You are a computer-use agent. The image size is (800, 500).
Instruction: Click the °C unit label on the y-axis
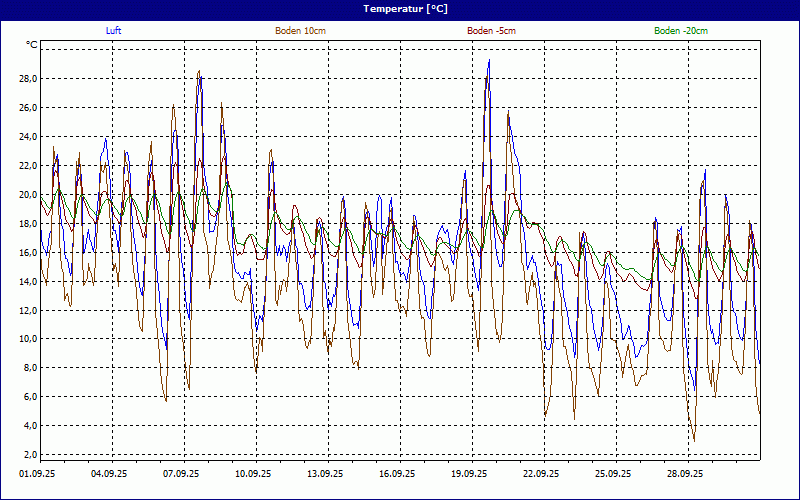32,45
